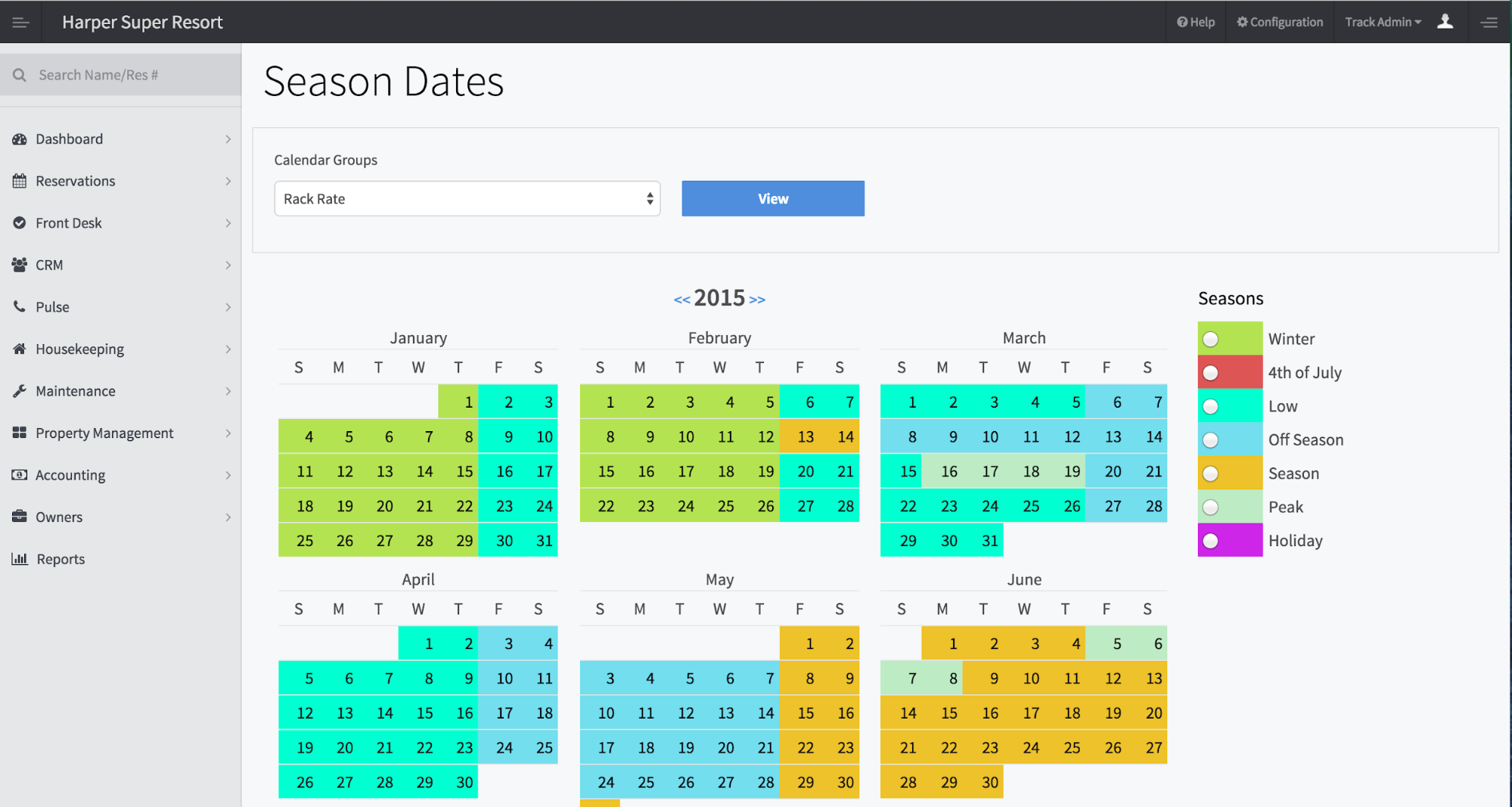Click the Reports bar chart icon

pyautogui.click(x=20, y=559)
